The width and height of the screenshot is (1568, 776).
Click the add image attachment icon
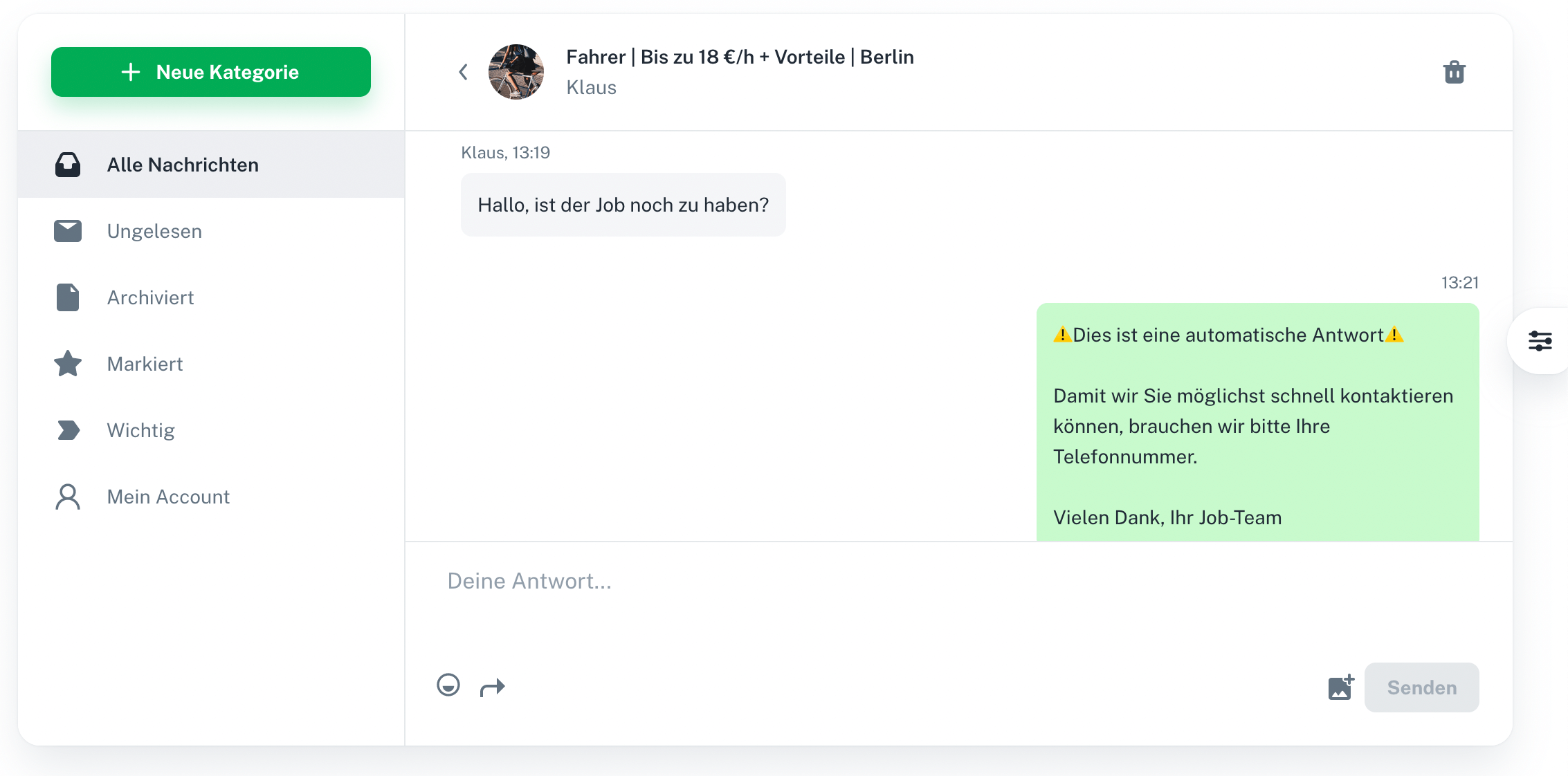[1341, 687]
